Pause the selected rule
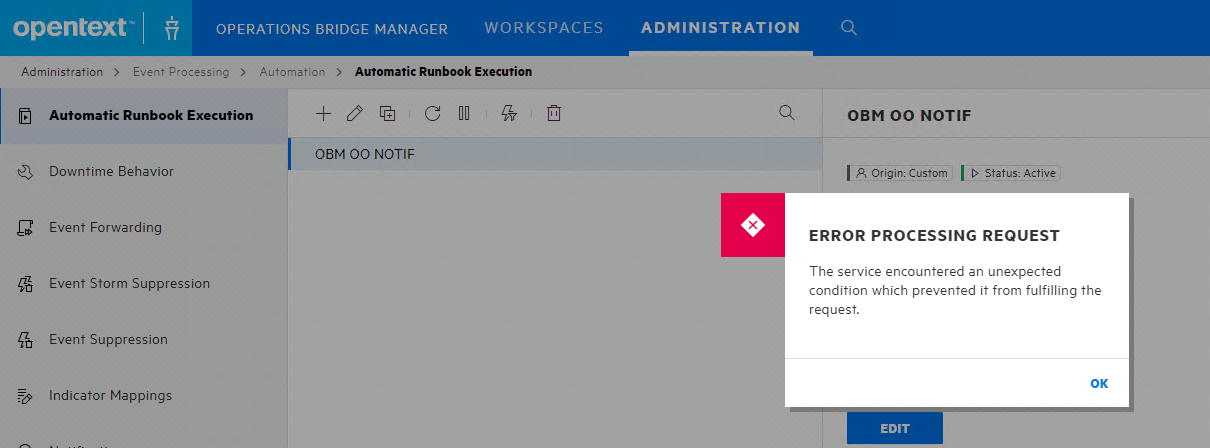The height and width of the screenshot is (448, 1210). pos(464,113)
